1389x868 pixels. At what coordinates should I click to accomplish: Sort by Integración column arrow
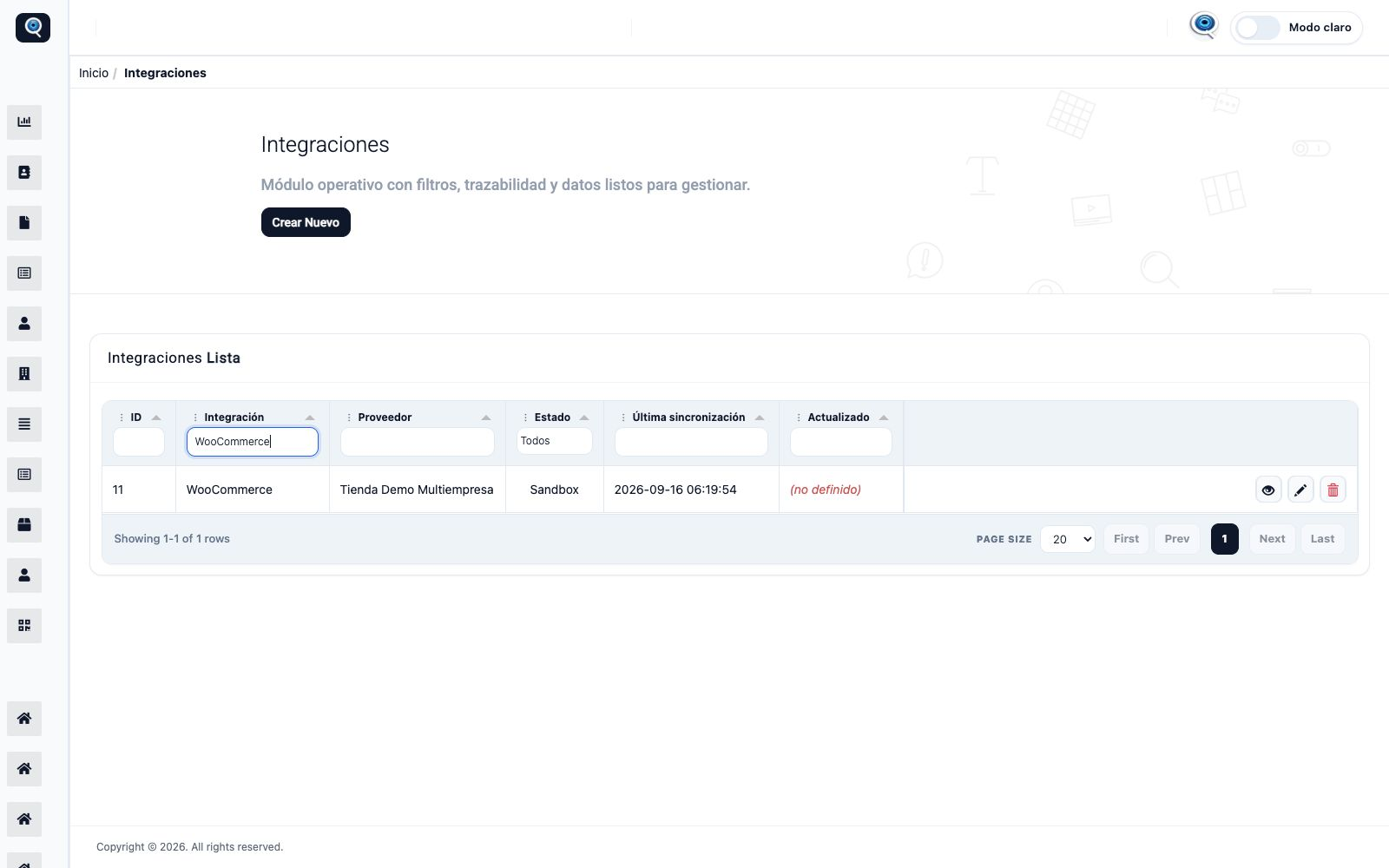coord(310,418)
